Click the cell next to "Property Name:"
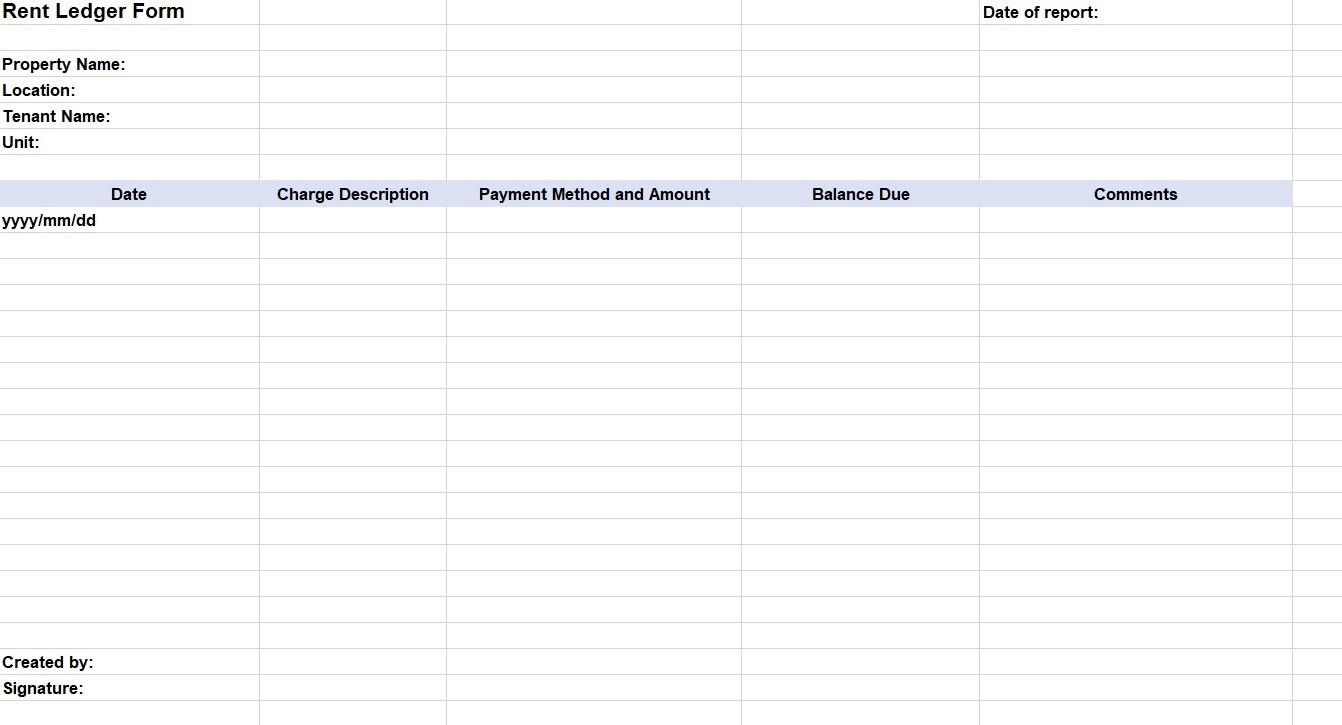The image size is (1342, 725). coord(352,64)
